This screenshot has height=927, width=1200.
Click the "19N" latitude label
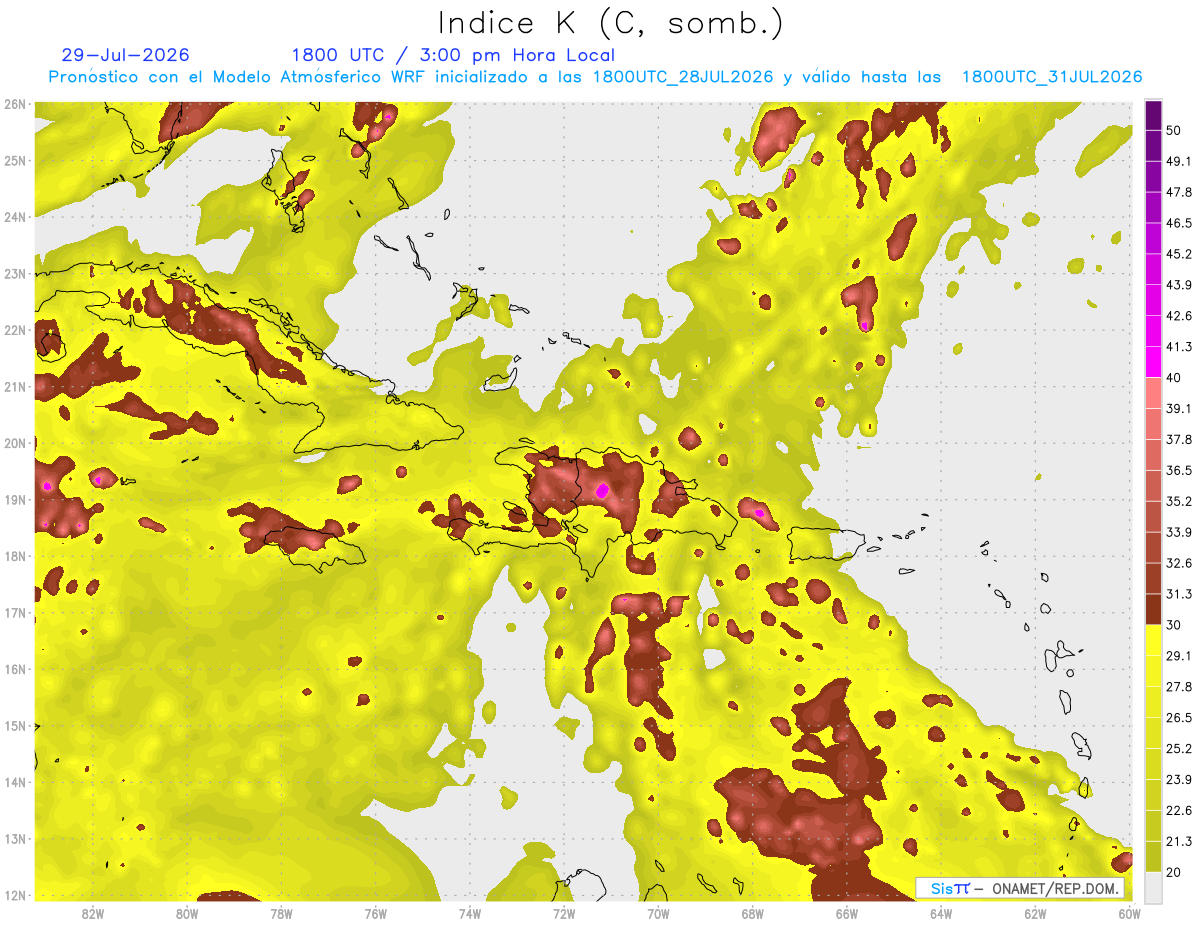click(x=15, y=500)
